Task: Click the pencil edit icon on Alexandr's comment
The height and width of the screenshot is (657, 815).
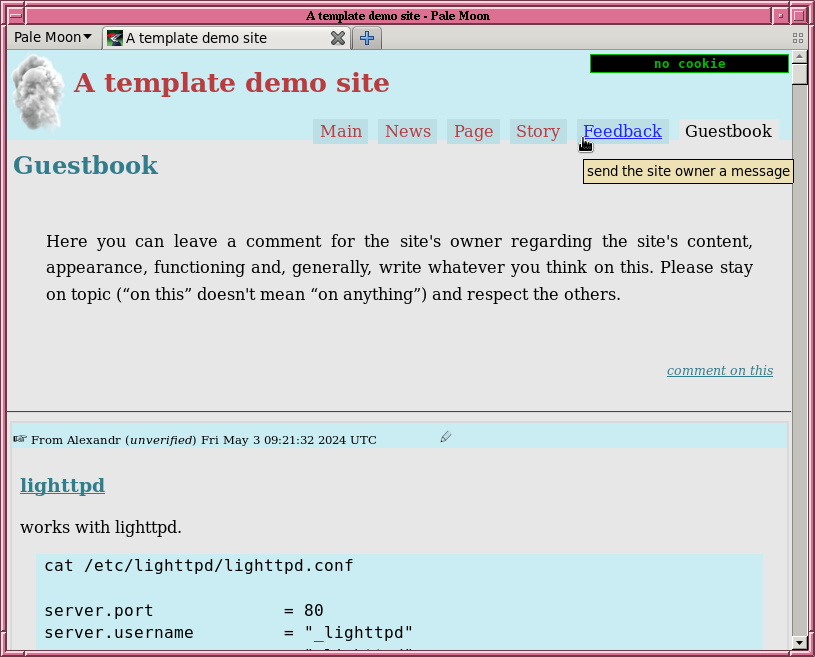Action: [446, 436]
